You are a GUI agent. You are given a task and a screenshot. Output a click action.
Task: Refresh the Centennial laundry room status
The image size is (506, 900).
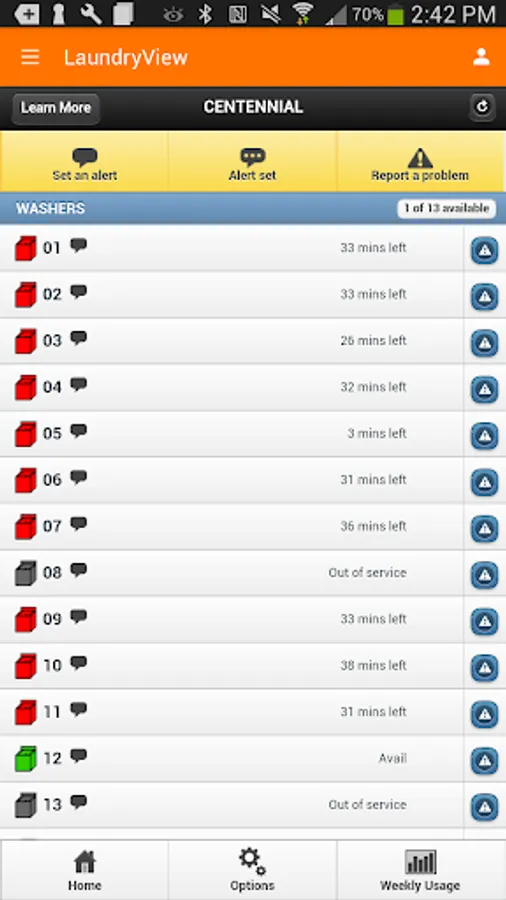pos(482,107)
